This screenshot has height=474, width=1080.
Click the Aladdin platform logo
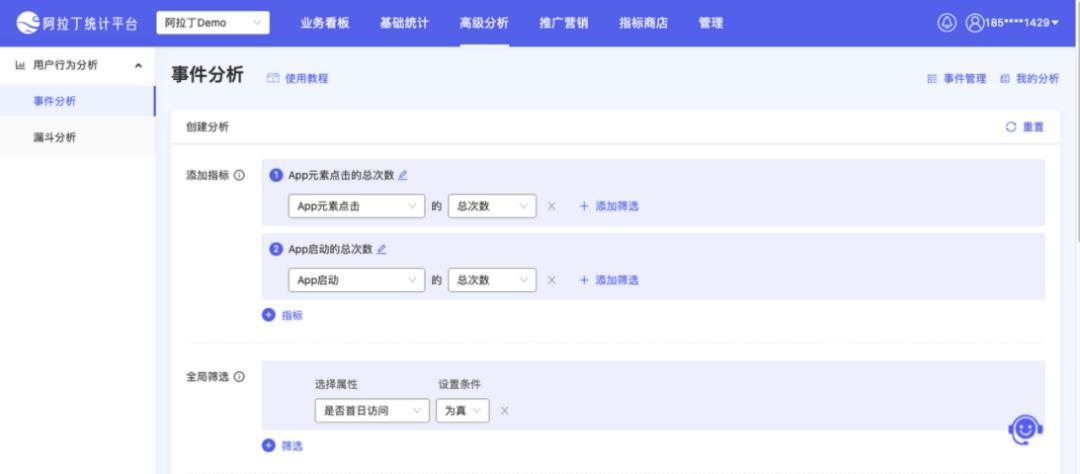click(x=28, y=23)
